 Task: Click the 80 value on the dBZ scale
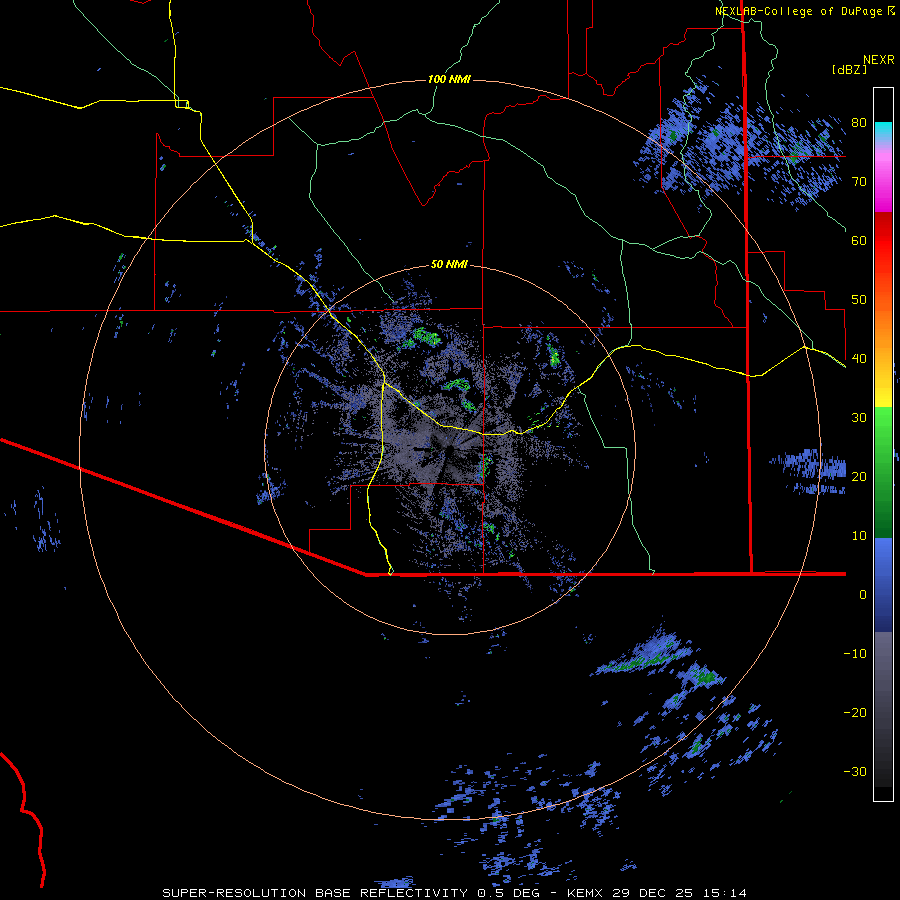click(x=859, y=122)
